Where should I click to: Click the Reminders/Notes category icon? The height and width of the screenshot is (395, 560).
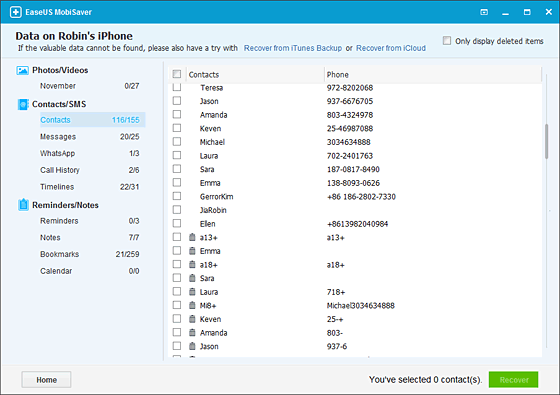click(23, 205)
